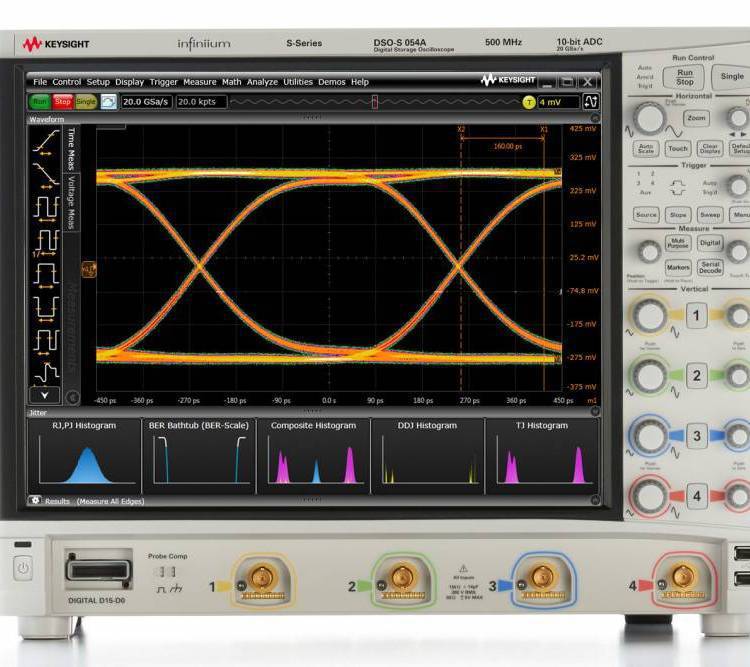Select the BER Bathtub histogram thumbnail
The height and width of the screenshot is (667, 750).
[199, 456]
